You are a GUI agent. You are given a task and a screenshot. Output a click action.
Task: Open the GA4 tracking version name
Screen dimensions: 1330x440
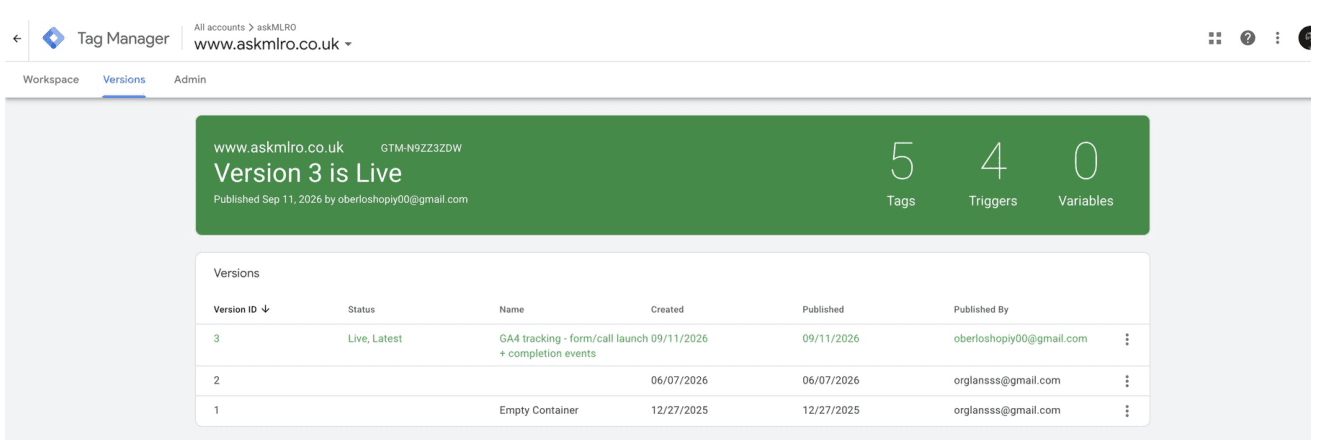[573, 346]
